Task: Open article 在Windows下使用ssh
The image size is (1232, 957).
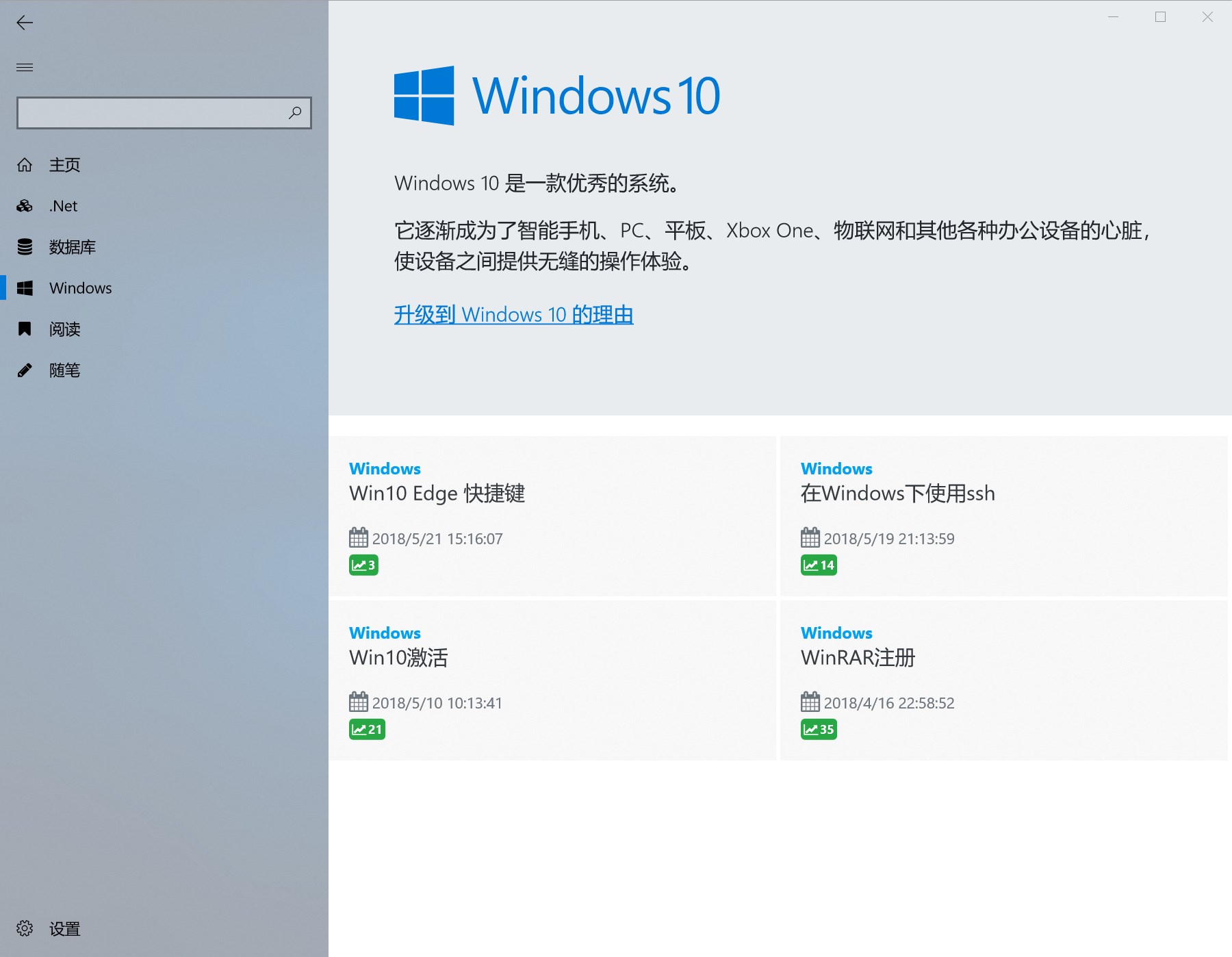Action: pyautogui.click(x=897, y=494)
